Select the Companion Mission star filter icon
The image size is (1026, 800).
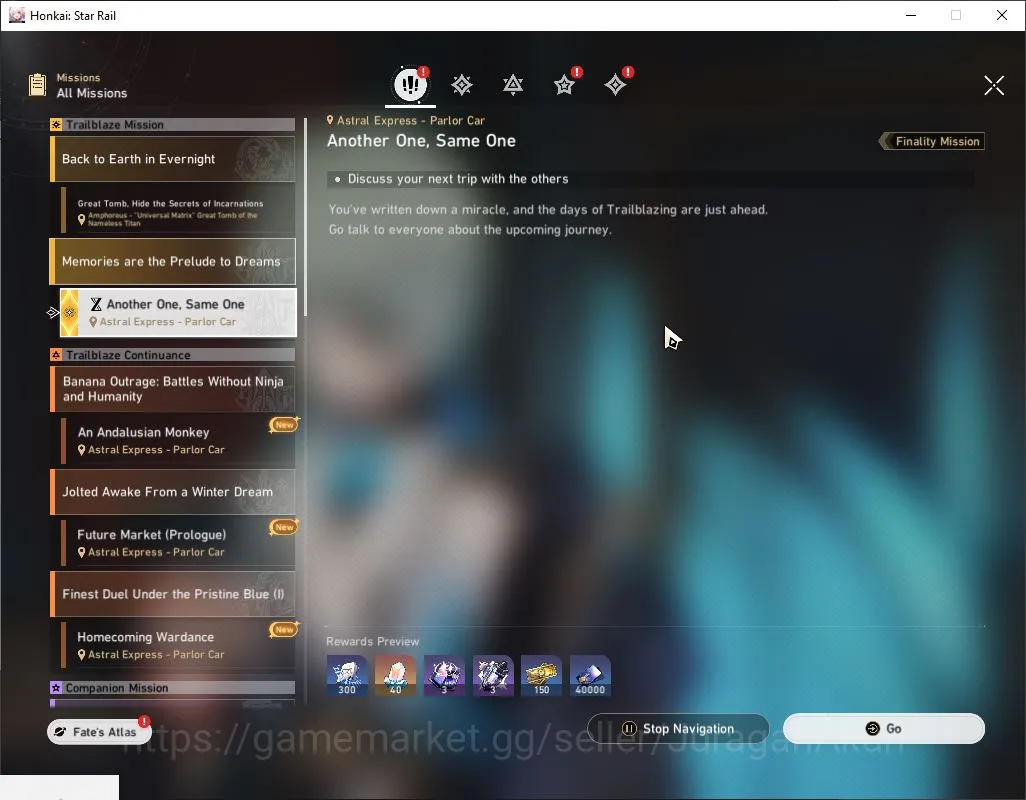[564, 84]
